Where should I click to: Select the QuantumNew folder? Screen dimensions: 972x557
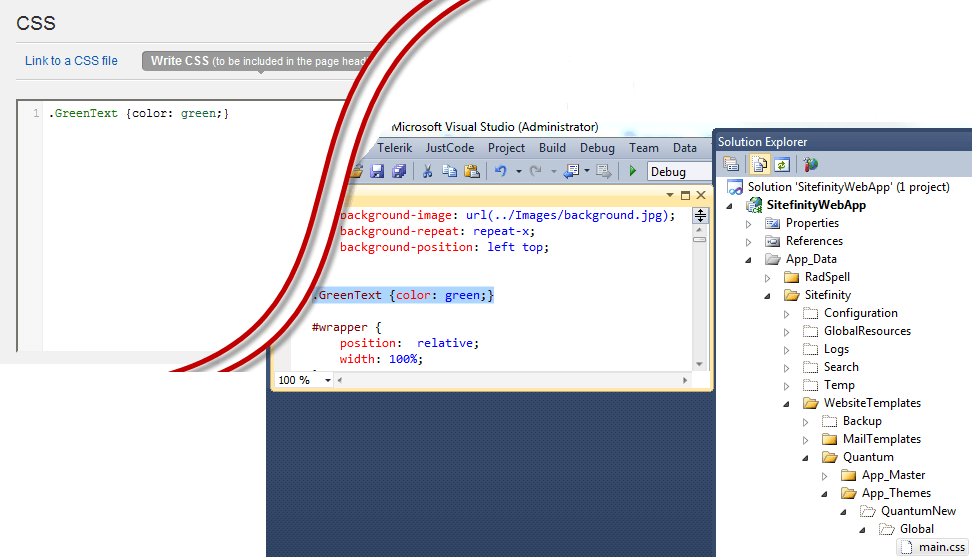pos(918,511)
